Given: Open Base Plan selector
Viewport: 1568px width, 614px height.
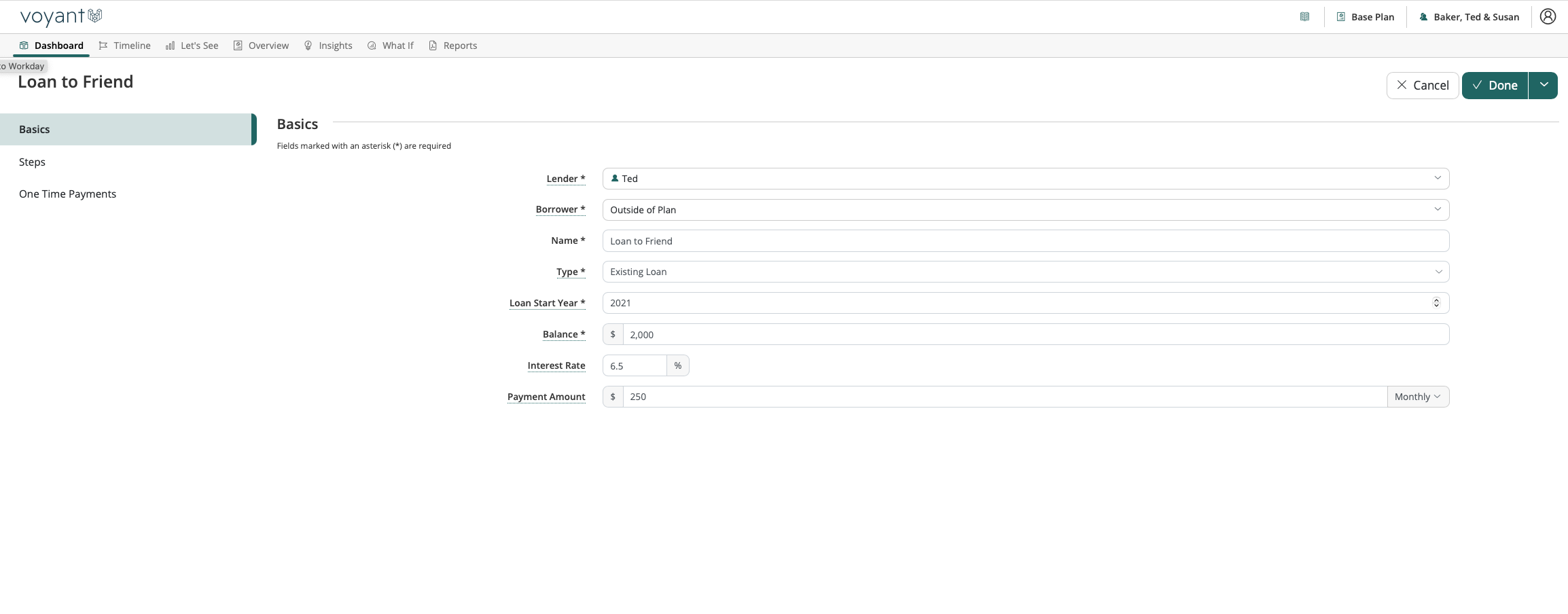Looking at the screenshot, I should tap(1366, 17).
